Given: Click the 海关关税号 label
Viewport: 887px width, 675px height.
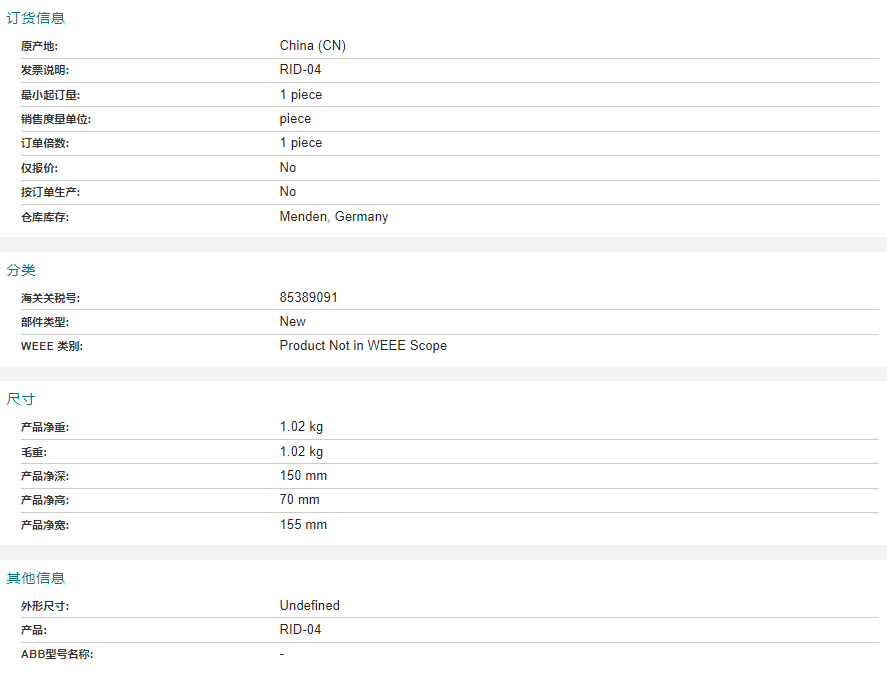Looking at the screenshot, I should point(50,298).
